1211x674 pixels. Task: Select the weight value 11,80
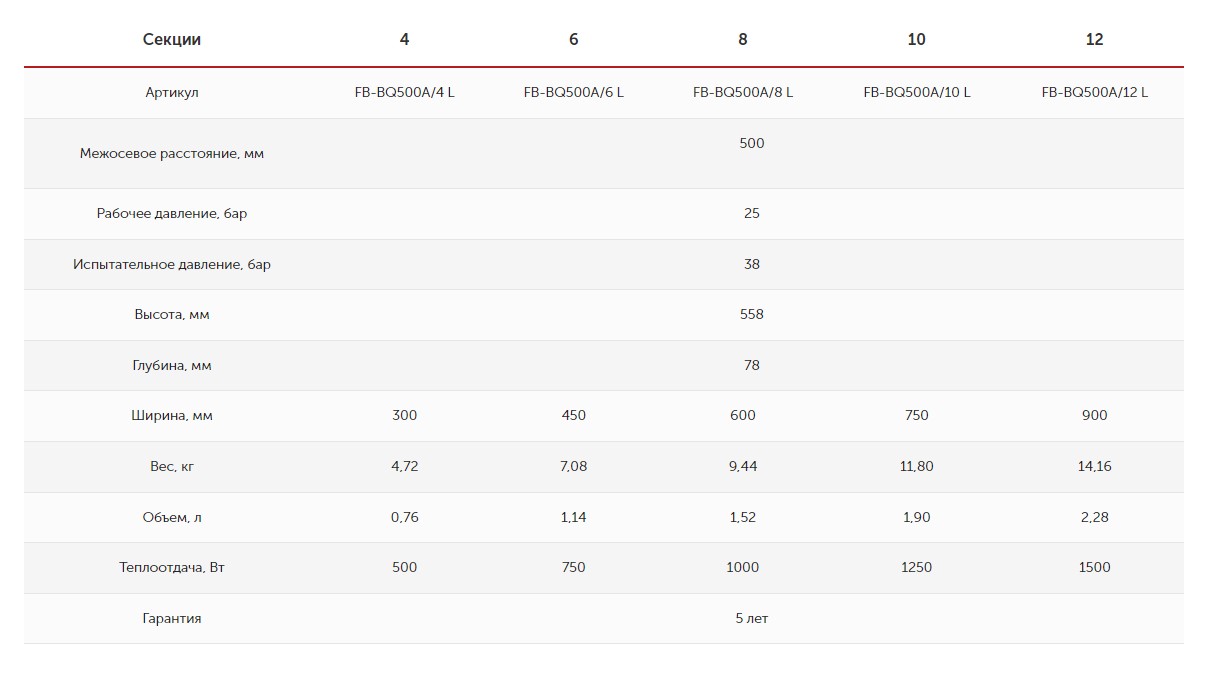point(916,466)
